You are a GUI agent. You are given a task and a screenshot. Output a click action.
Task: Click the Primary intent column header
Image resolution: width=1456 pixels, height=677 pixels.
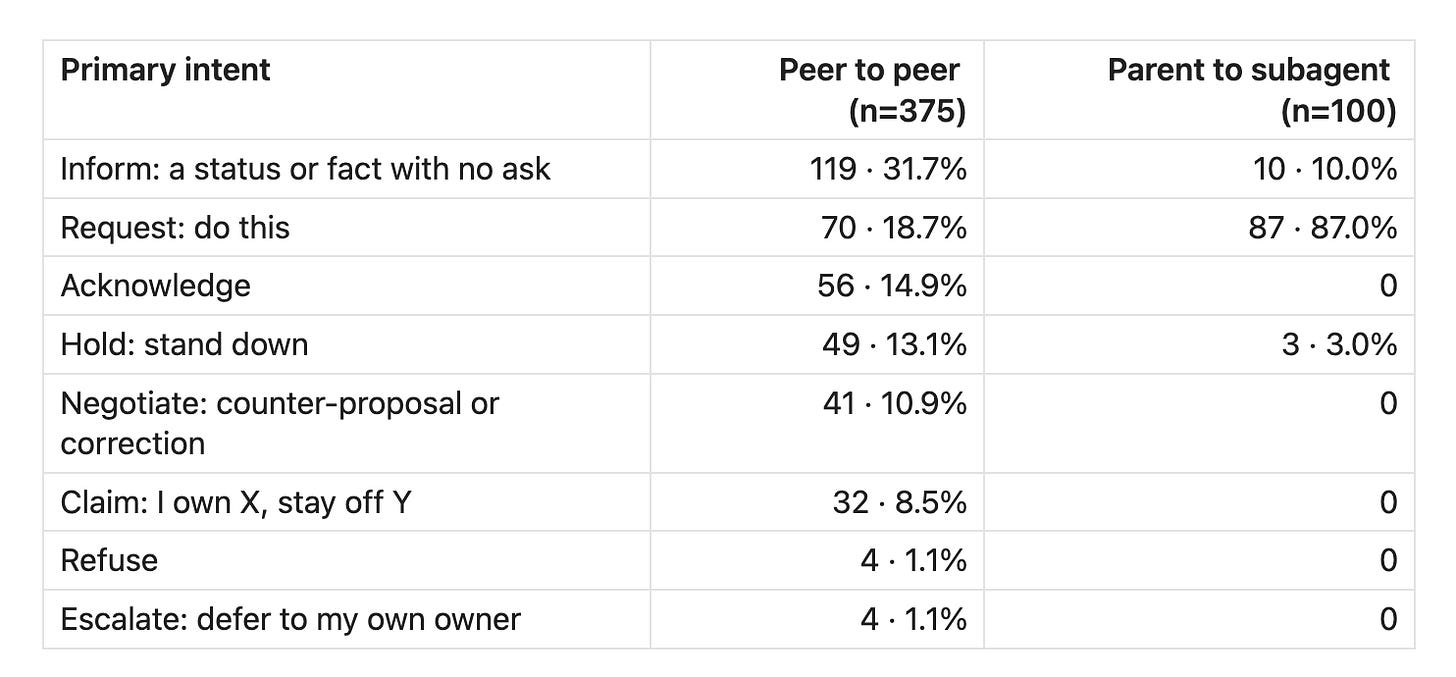point(165,70)
